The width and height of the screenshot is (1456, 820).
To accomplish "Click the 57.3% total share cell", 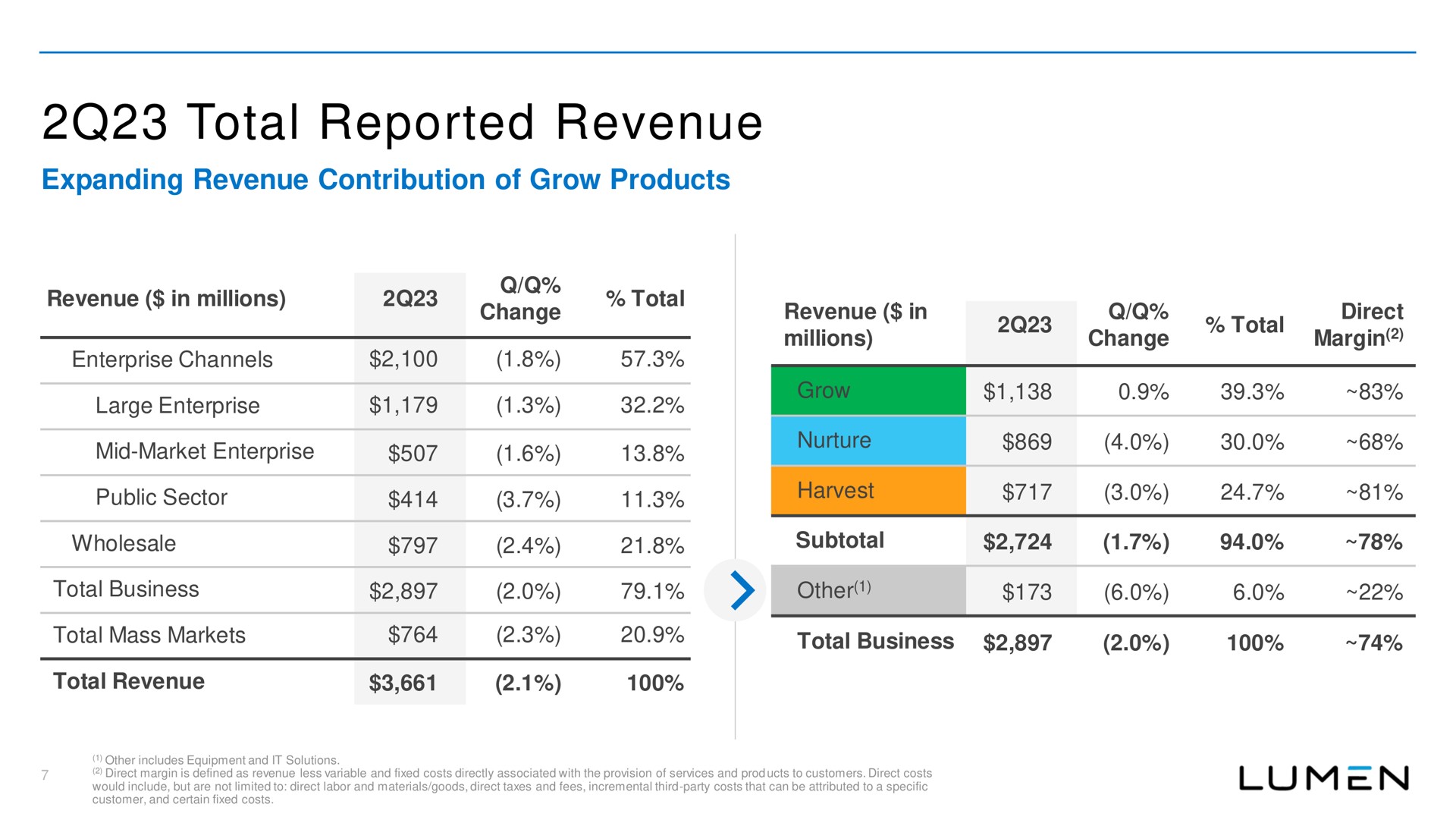I will pyautogui.click(x=652, y=360).
